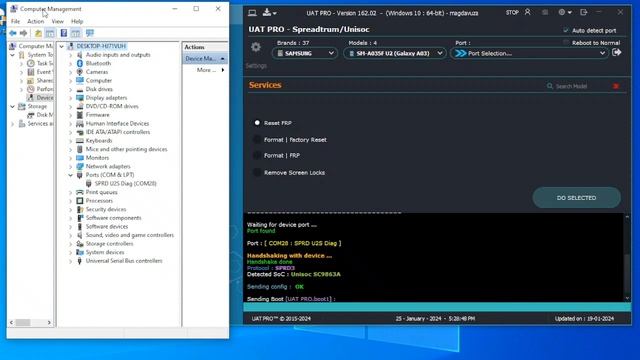
Task: Clear search with the red X icon
Action: (x=616, y=86)
